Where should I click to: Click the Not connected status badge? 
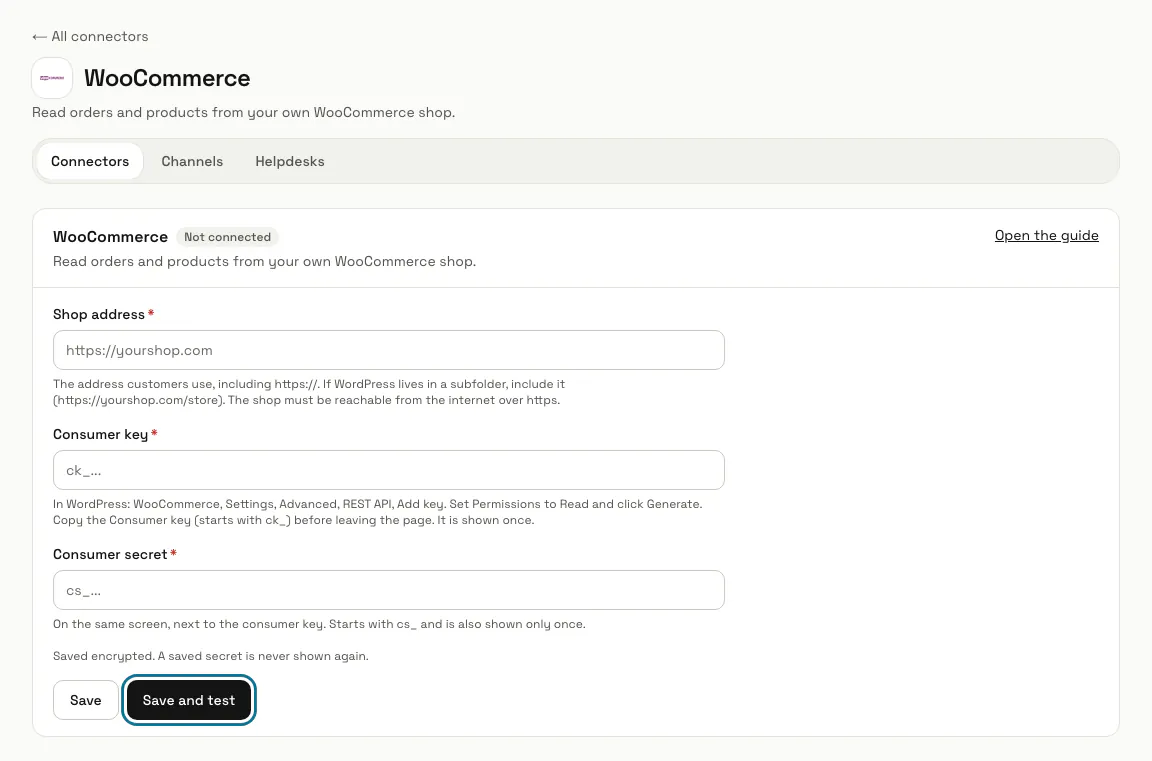tap(227, 237)
